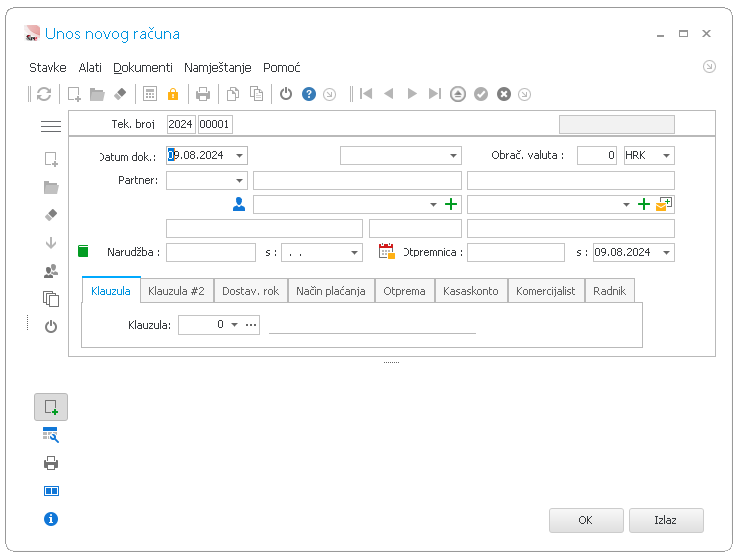The width and height of the screenshot is (739, 559).
Task: Click the calendar icon by Otpremnica
Action: coord(387,251)
